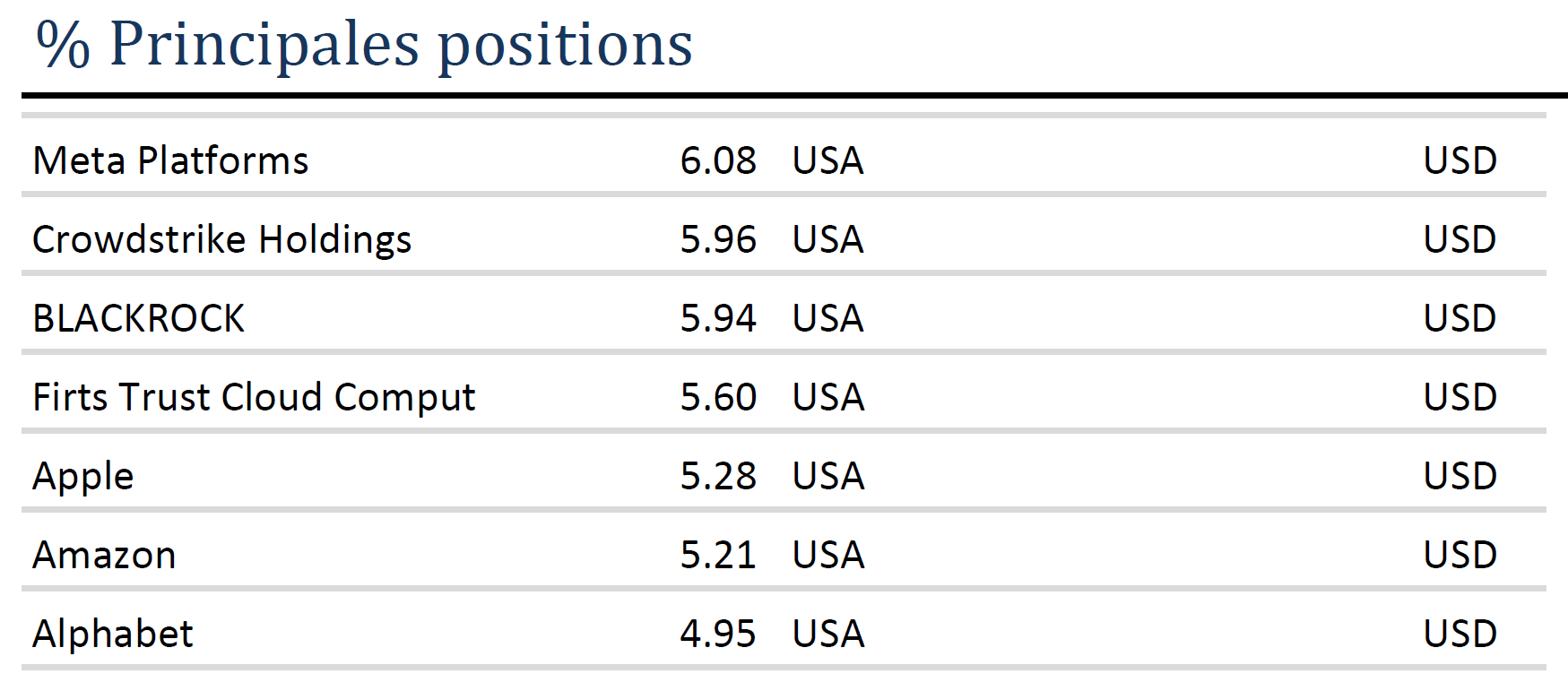
Task: Click the '% Principales positions' heading
Action: point(364,45)
